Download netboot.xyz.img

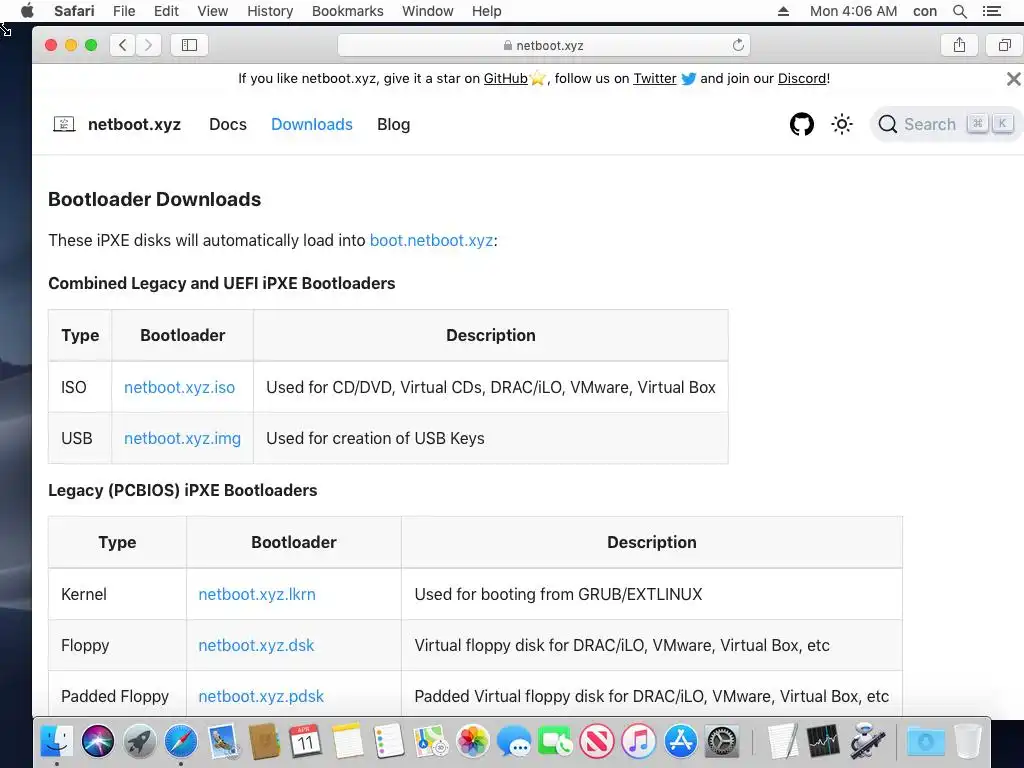coord(182,438)
